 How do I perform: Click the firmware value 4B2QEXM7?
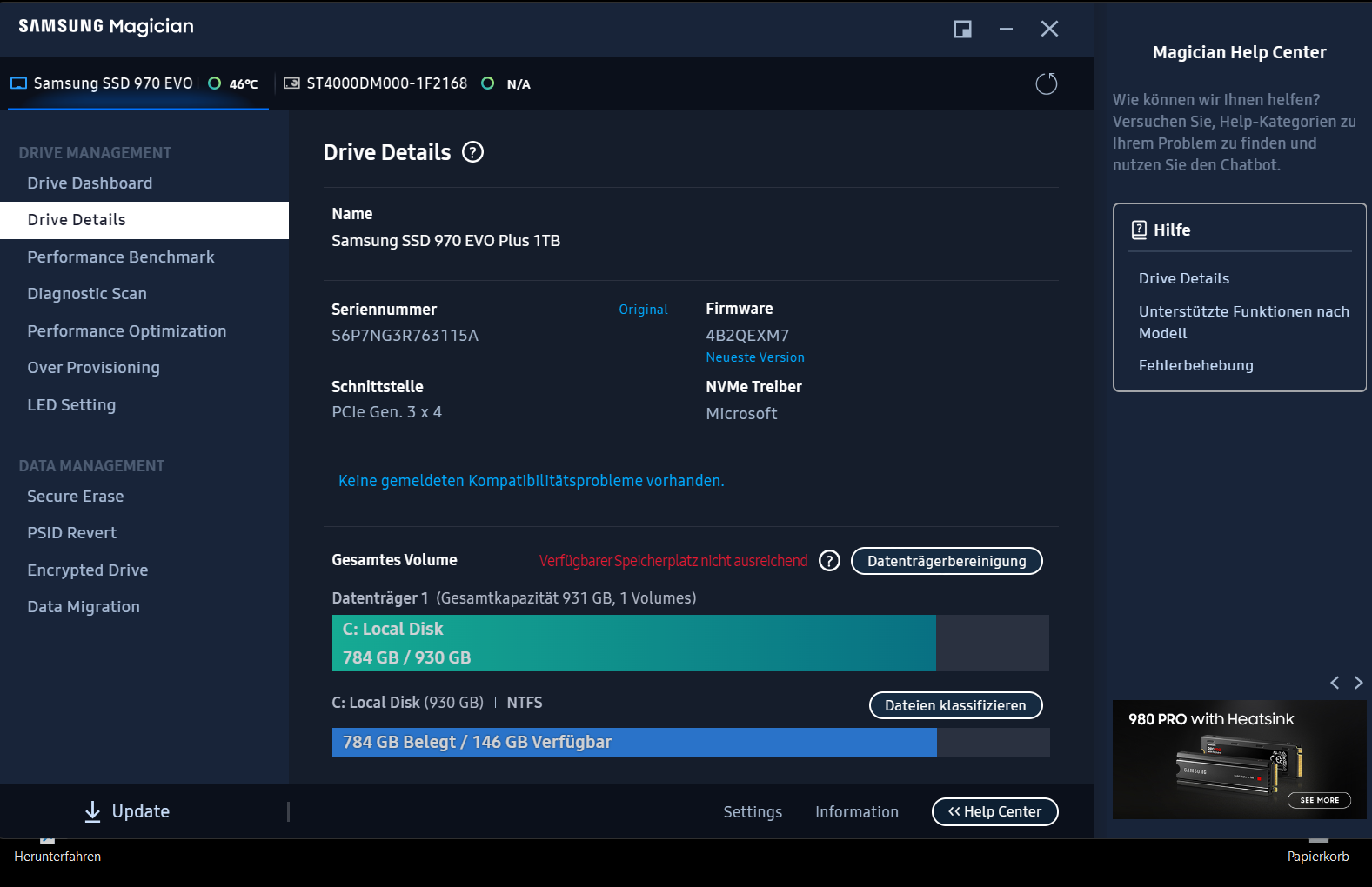(x=747, y=336)
